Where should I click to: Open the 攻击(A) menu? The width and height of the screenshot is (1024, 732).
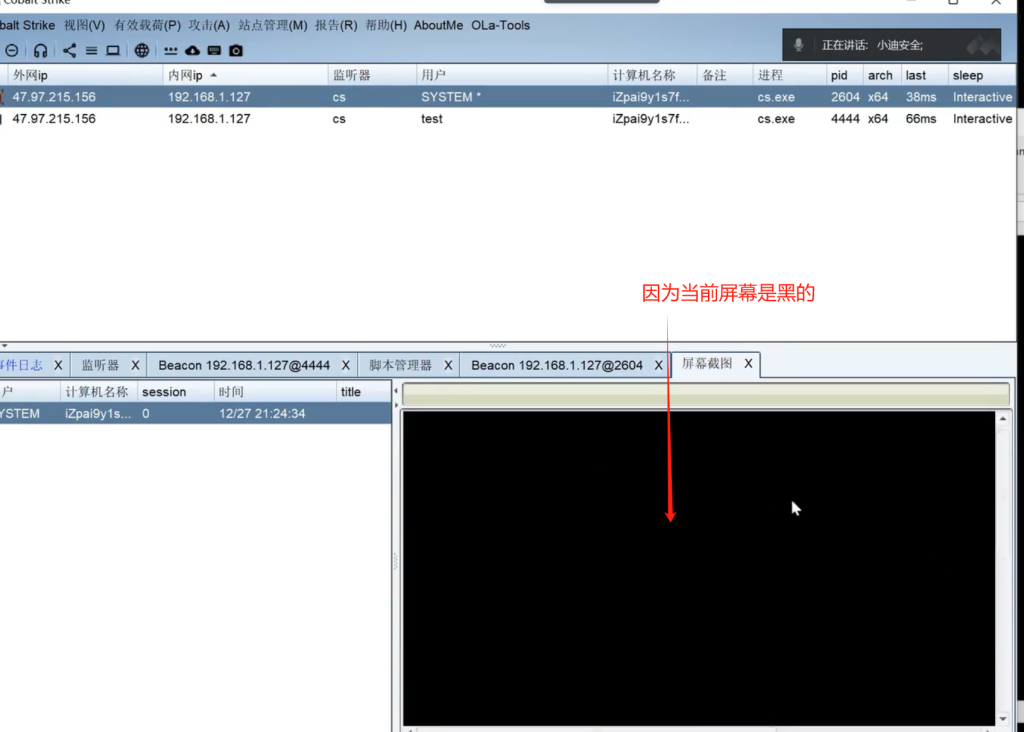coord(209,25)
